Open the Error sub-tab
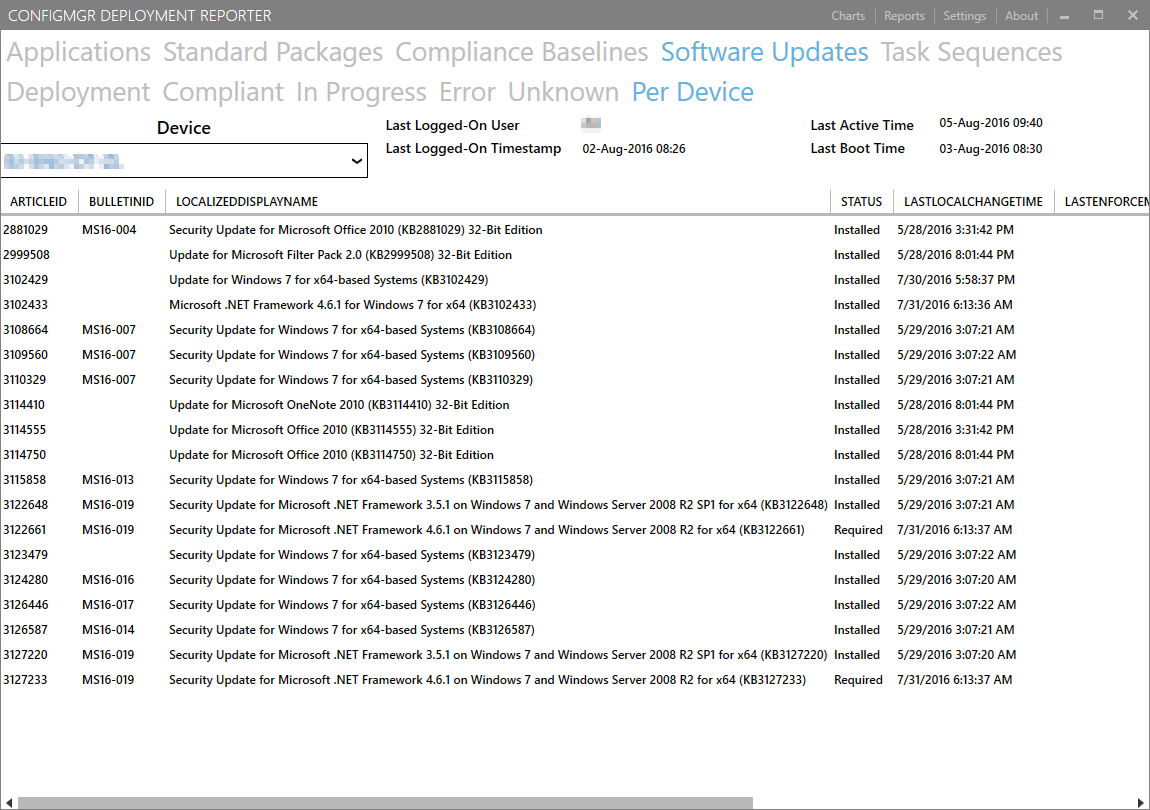 coord(467,92)
